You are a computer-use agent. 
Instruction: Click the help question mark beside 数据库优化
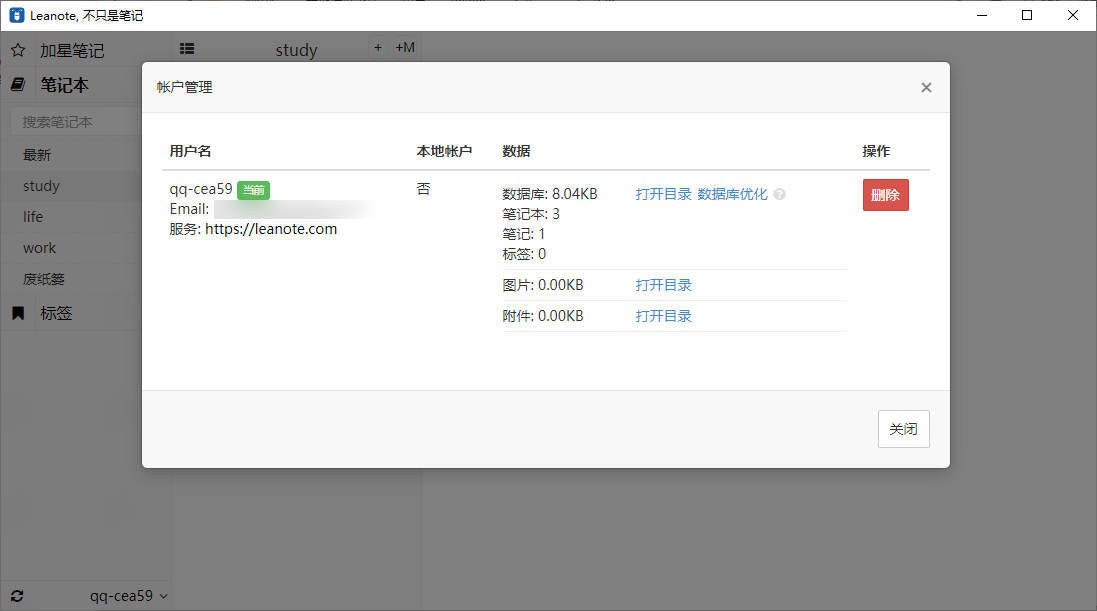(779, 194)
